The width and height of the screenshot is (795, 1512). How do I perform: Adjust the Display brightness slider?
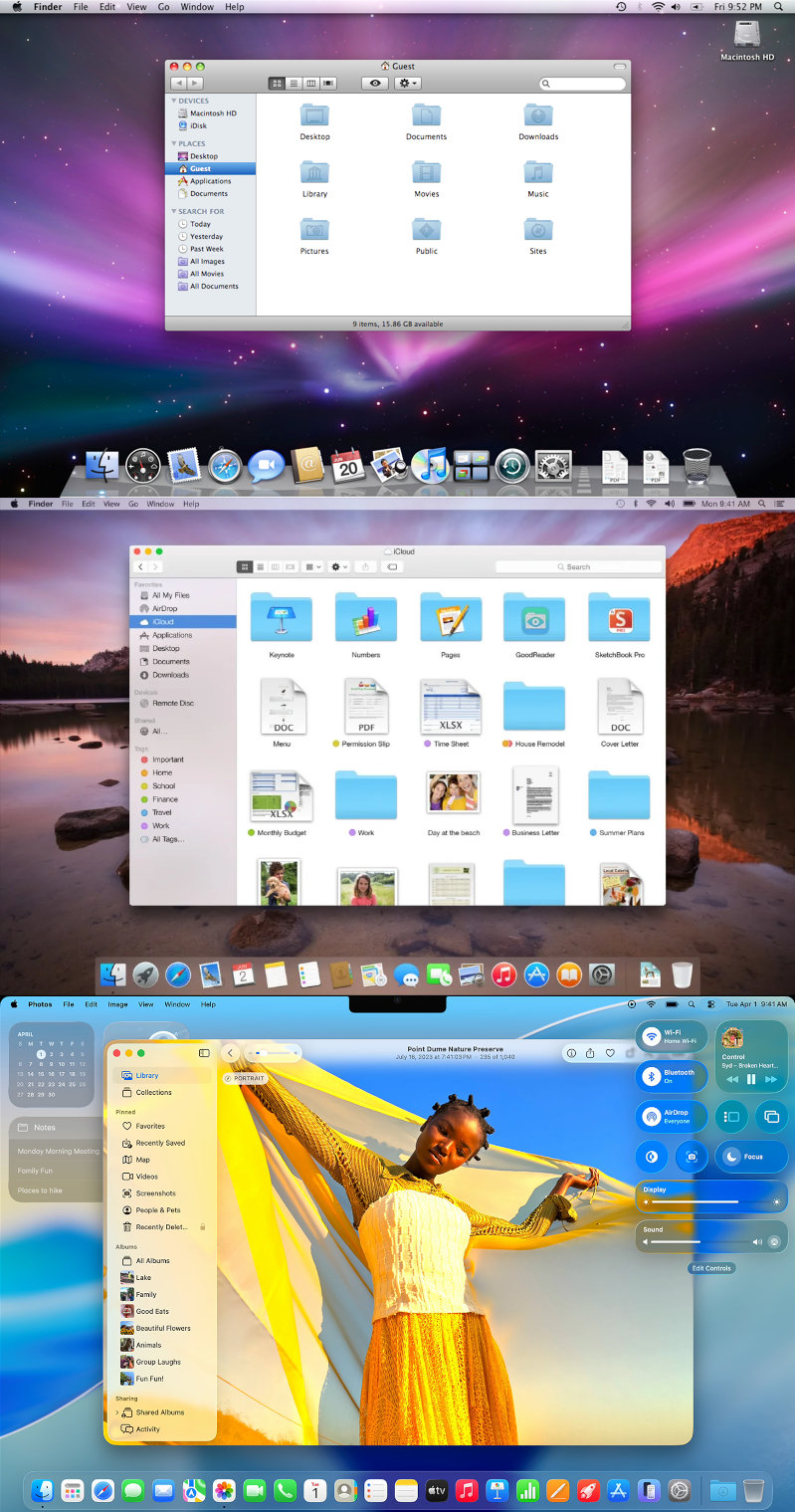[711, 1201]
